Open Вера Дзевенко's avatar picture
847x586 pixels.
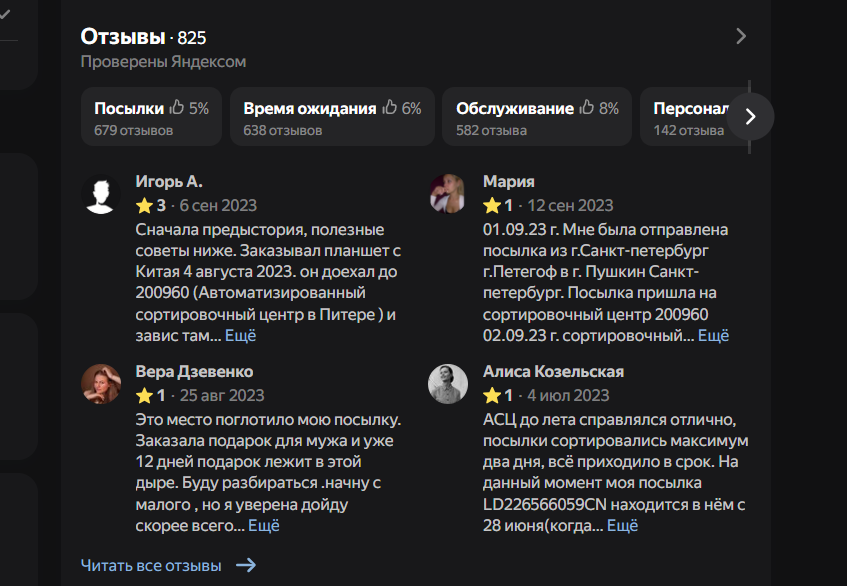point(100,380)
